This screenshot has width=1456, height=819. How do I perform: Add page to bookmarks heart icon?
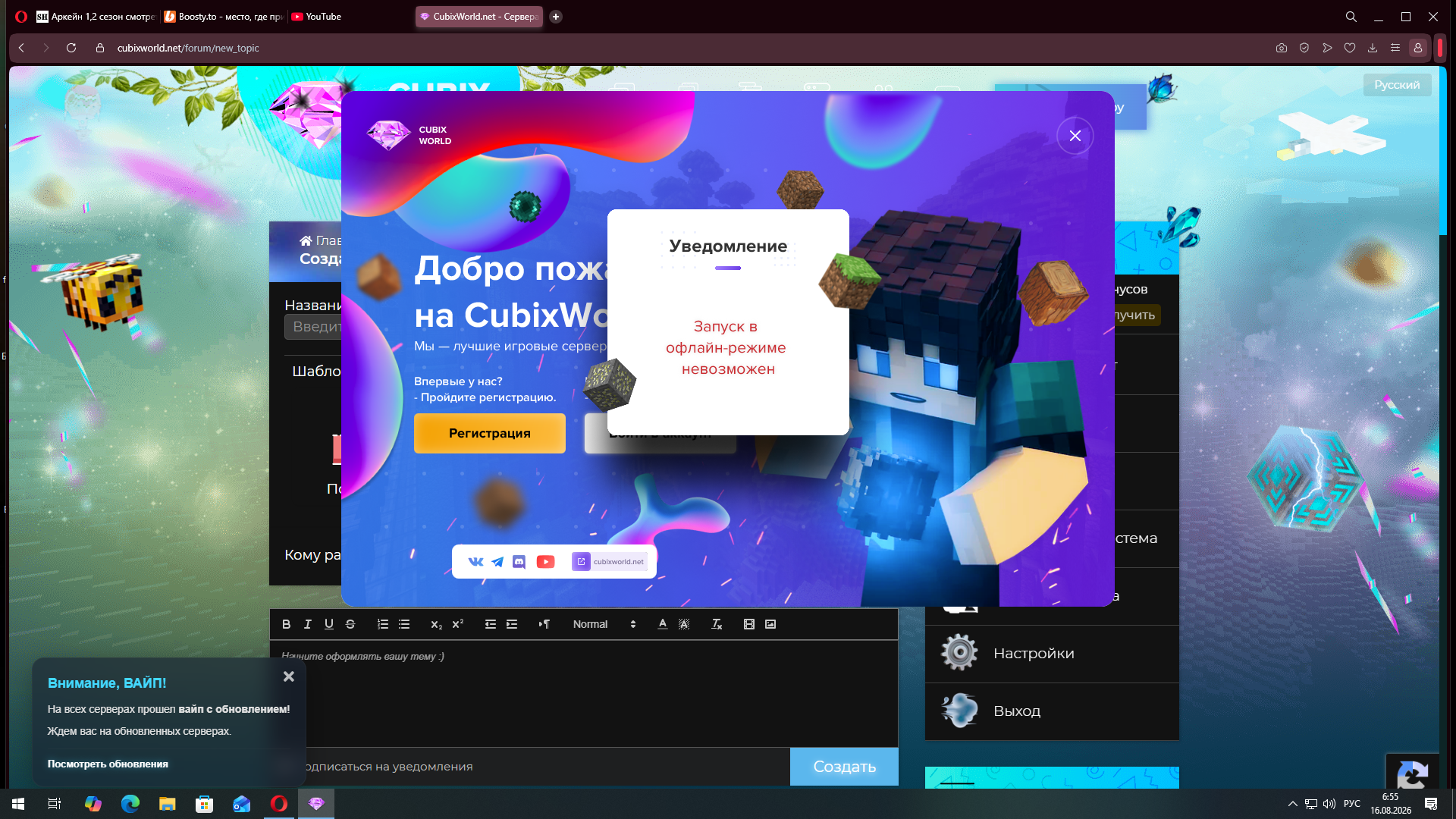[1350, 48]
